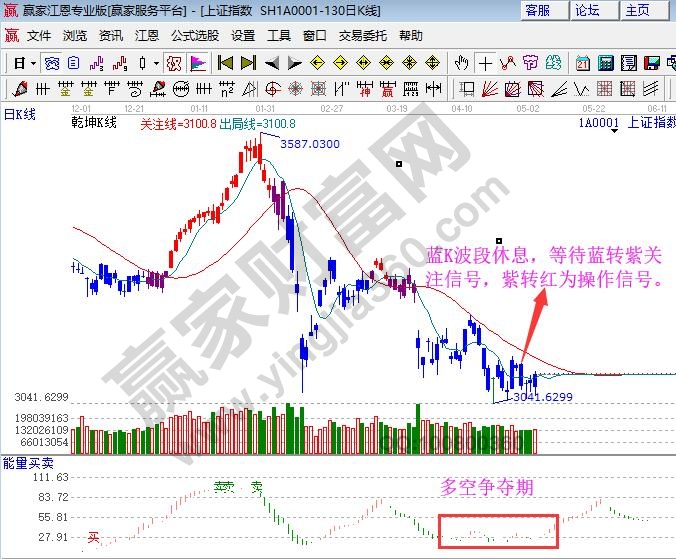Open the 江恩 menu

pos(145,35)
